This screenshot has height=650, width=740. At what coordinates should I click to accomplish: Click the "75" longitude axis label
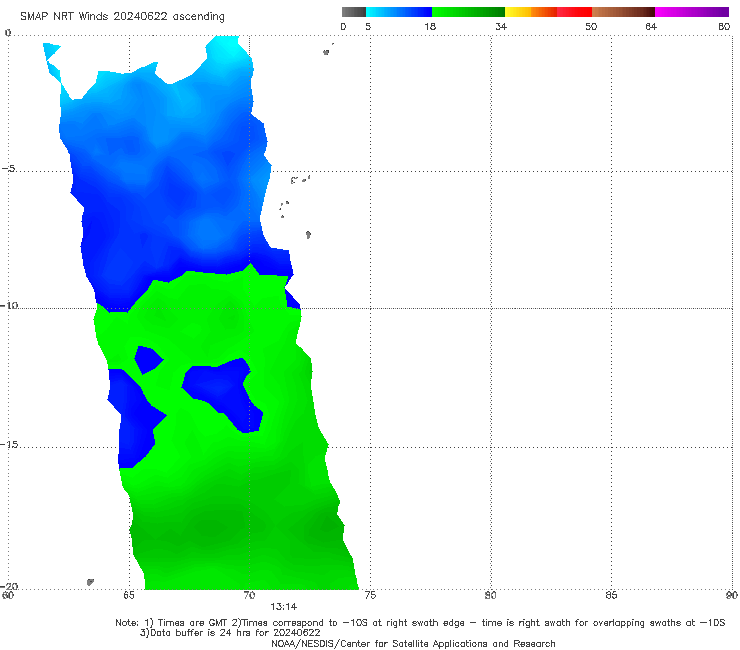[370, 595]
